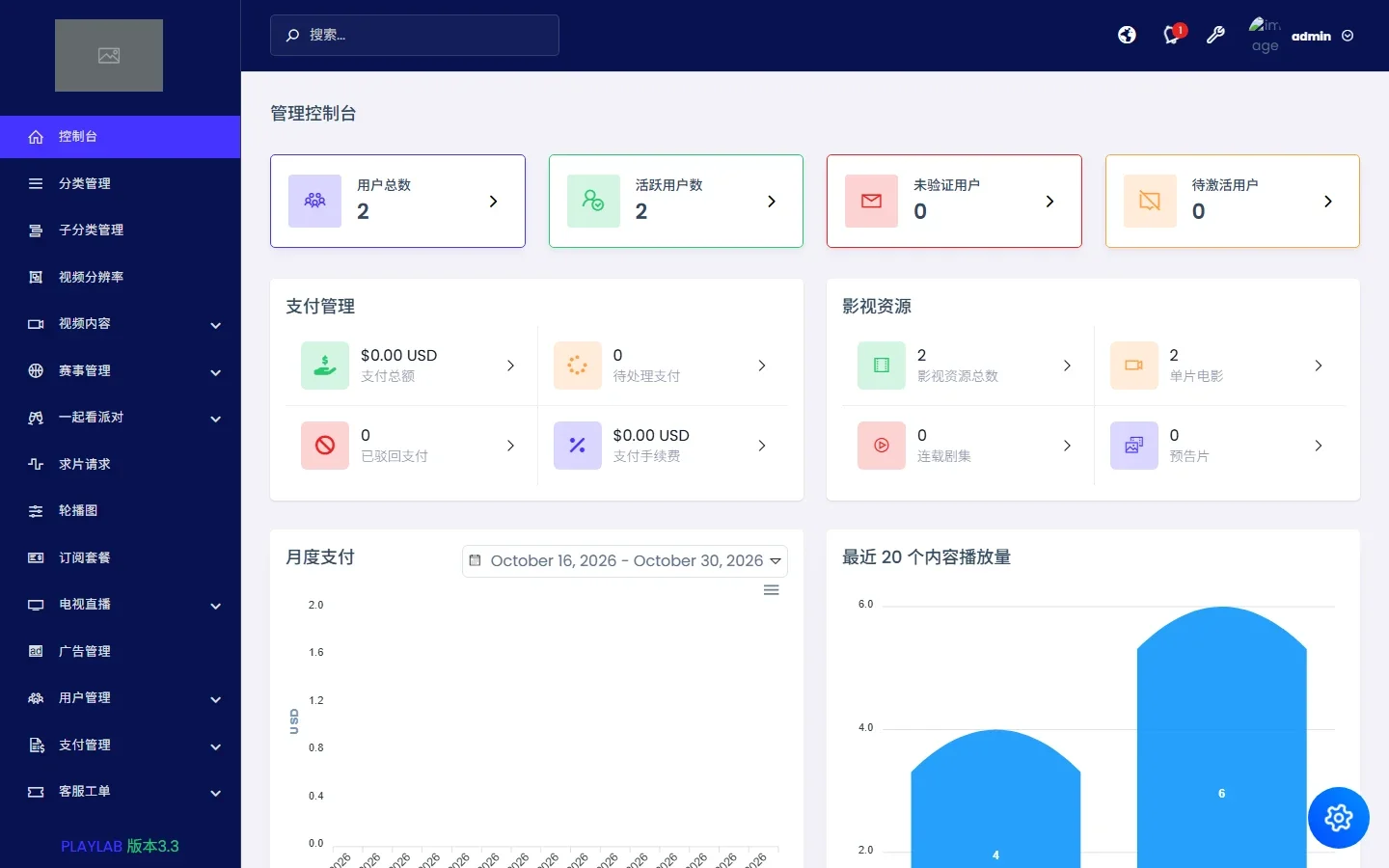Click the orange single movies camera icon
1389x868 pixels.
(1134, 366)
